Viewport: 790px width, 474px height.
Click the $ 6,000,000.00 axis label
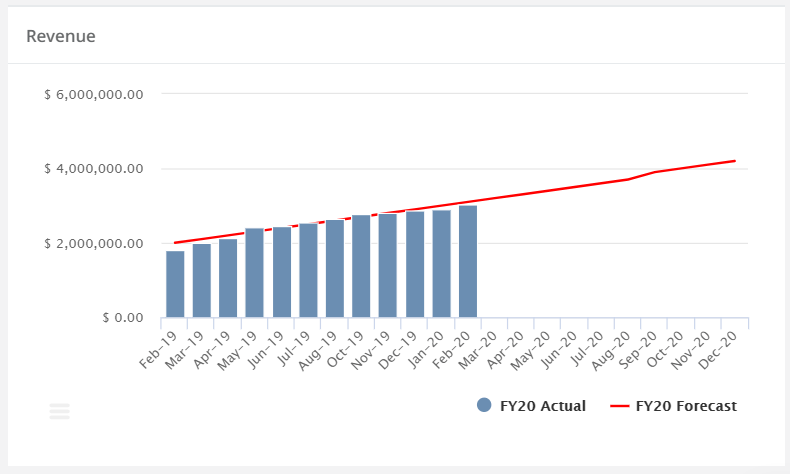[x=94, y=94]
